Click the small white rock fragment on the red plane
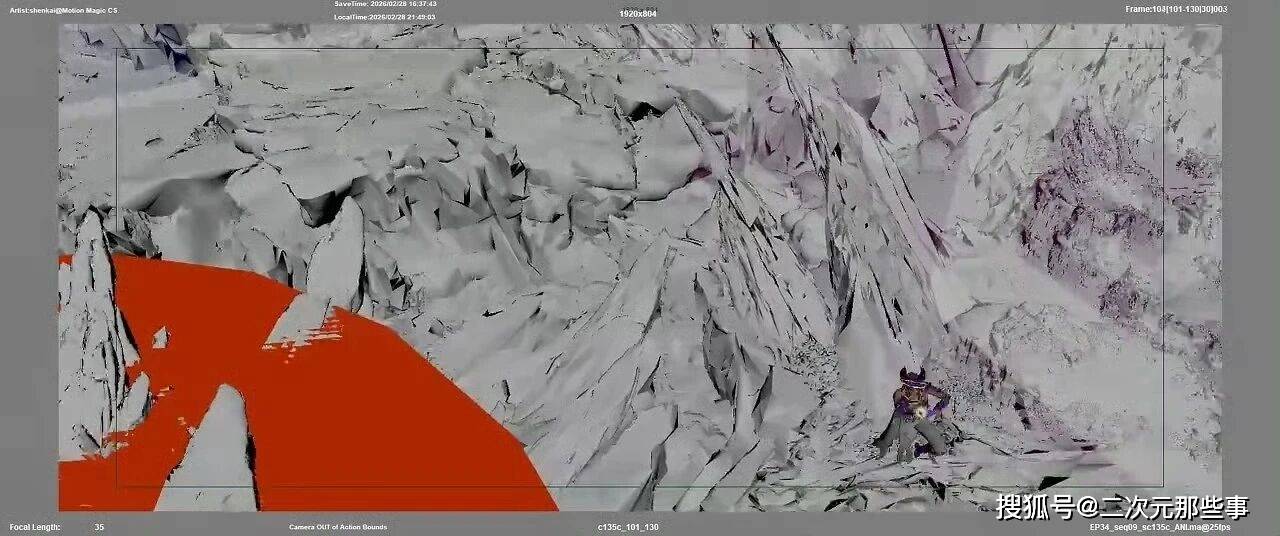The width and height of the screenshot is (1280, 536). point(160,338)
